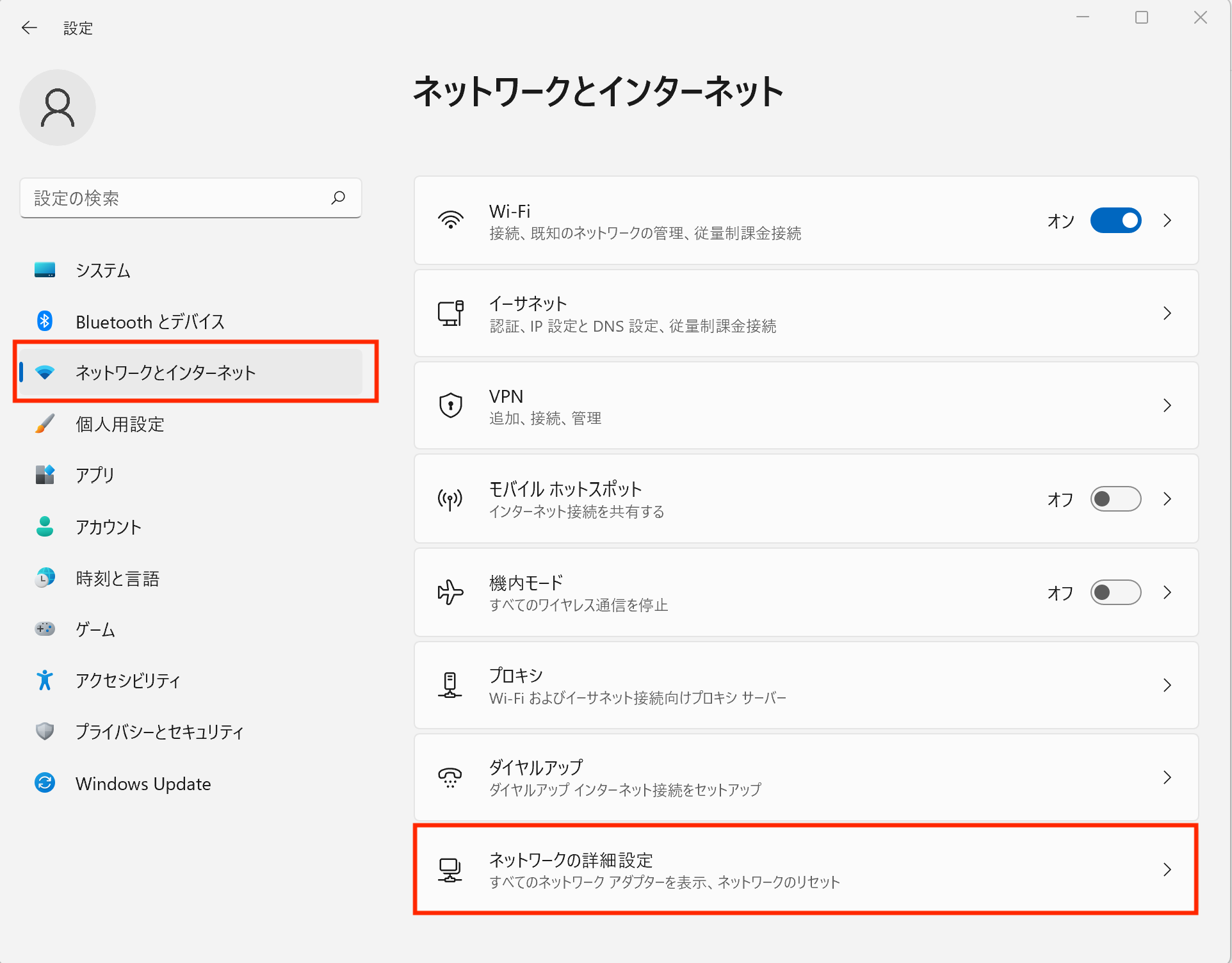Click the 機内モード airplane icon
The height and width of the screenshot is (963, 1232).
tap(450, 592)
